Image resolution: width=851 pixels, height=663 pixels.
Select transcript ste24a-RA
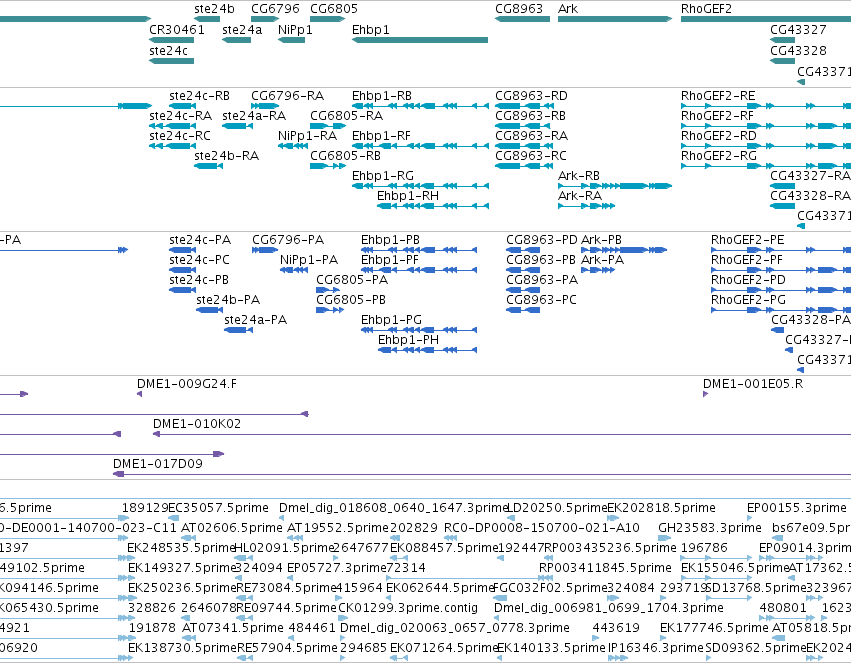click(254, 116)
